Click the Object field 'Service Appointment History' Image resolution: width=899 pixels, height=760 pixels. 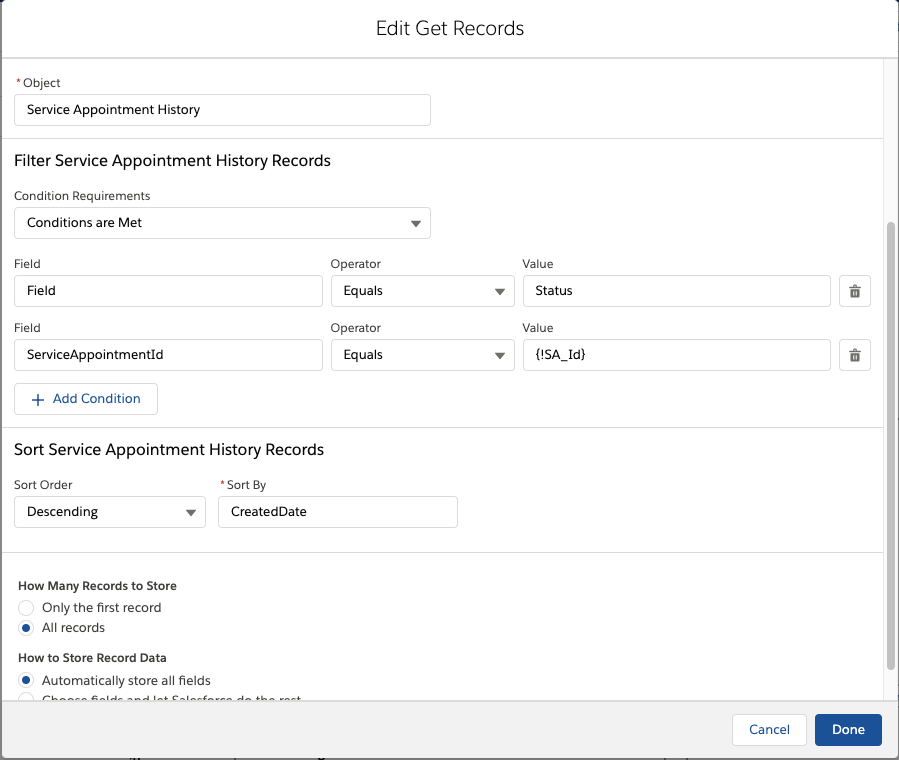click(x=222, y=110)
